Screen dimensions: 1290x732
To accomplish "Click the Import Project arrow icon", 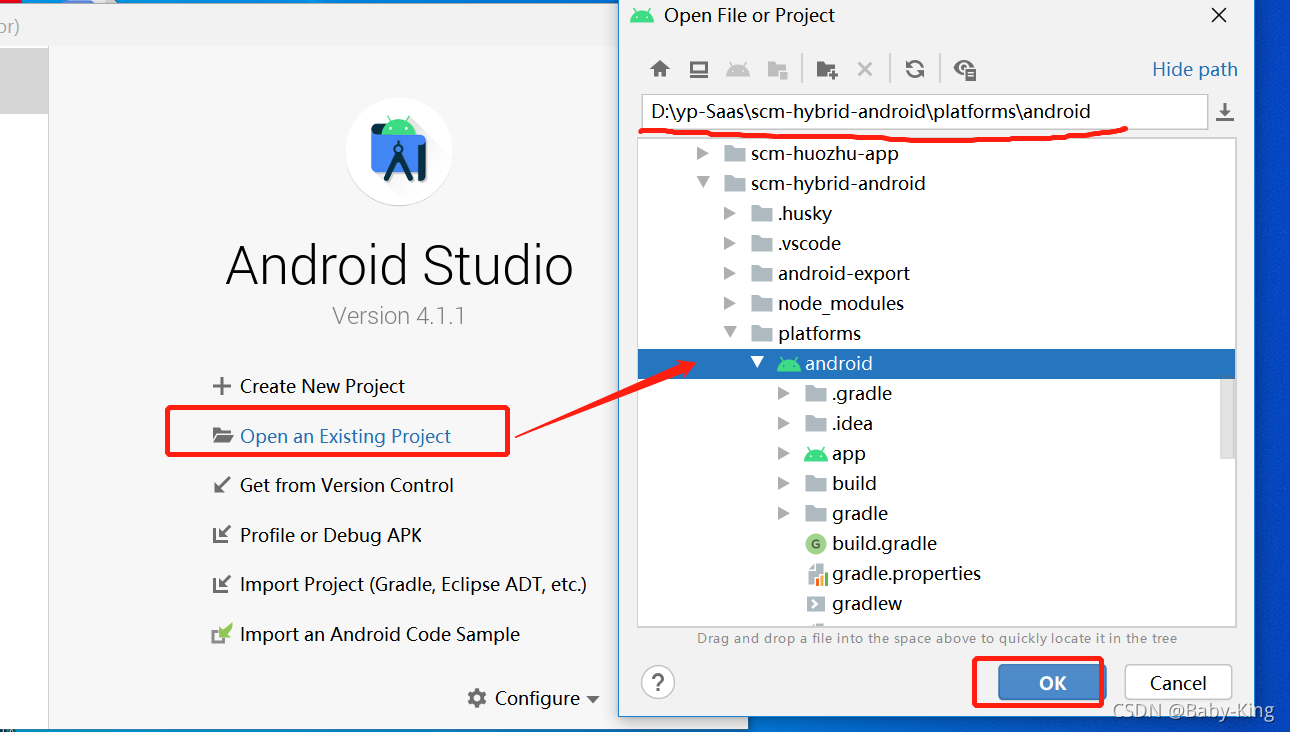I will pyautogui.click(x=221, y=584).
